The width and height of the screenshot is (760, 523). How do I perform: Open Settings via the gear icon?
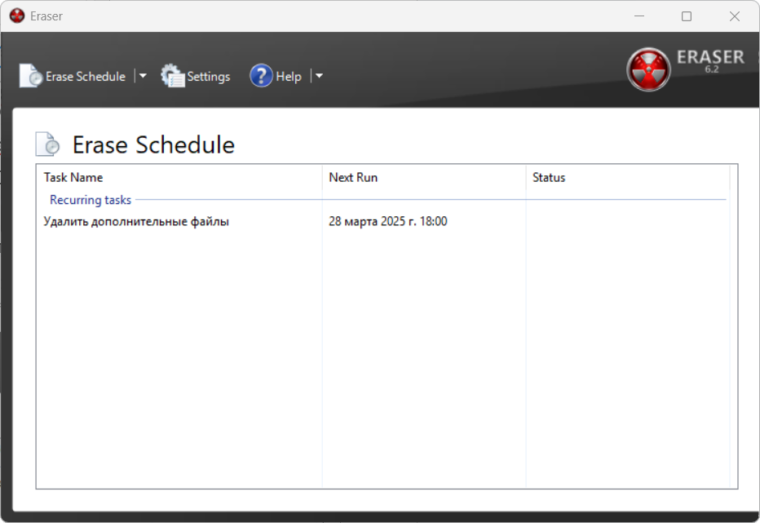coord(173,76)
